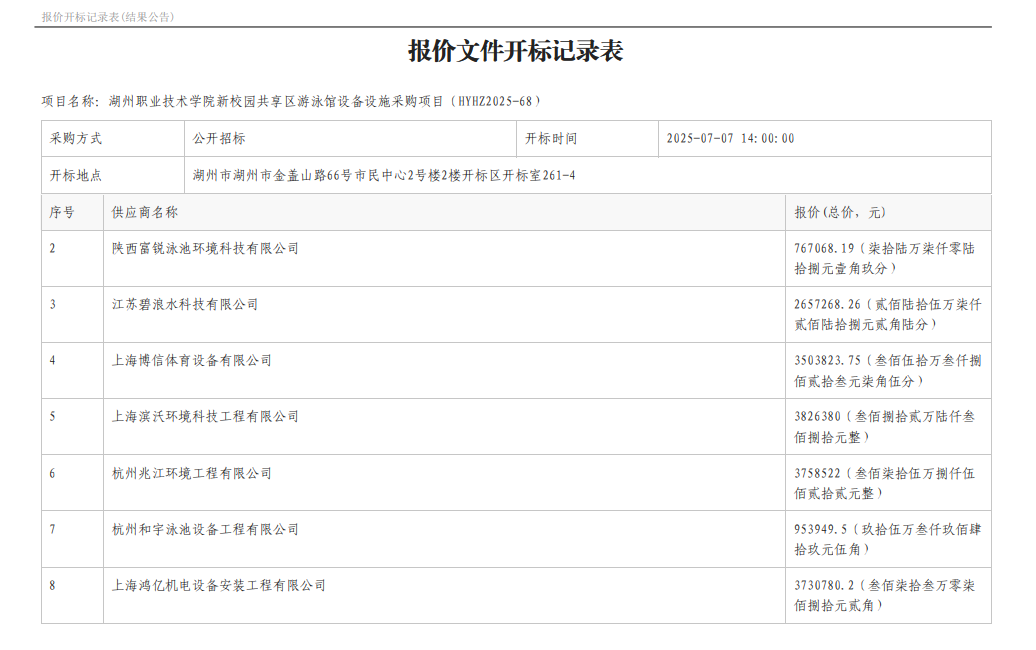
Task: Click the quote 3758522 cell
Action: (889, 483)
